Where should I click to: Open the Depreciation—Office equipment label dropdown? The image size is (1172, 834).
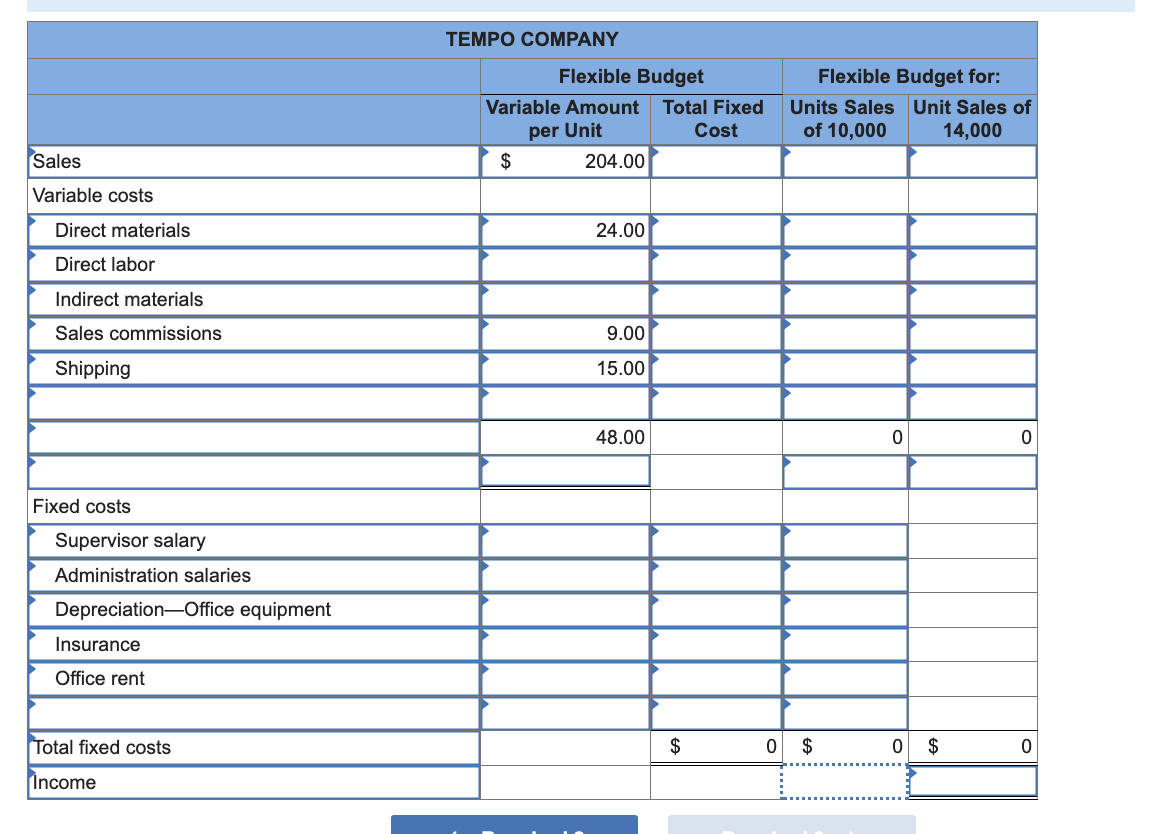coord(254,609)
